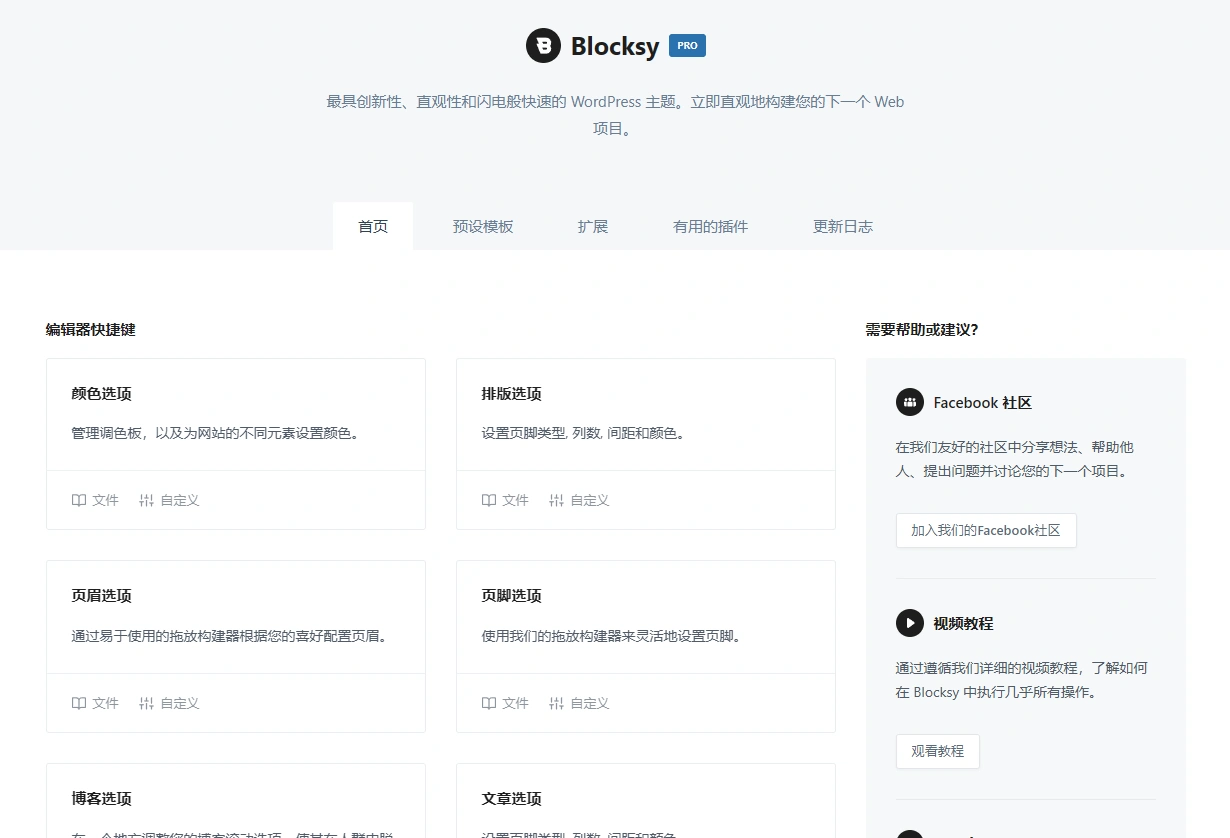Screen dimensions: 1230x838
Task: Click the 博客选项 card title
Action: 101,798
